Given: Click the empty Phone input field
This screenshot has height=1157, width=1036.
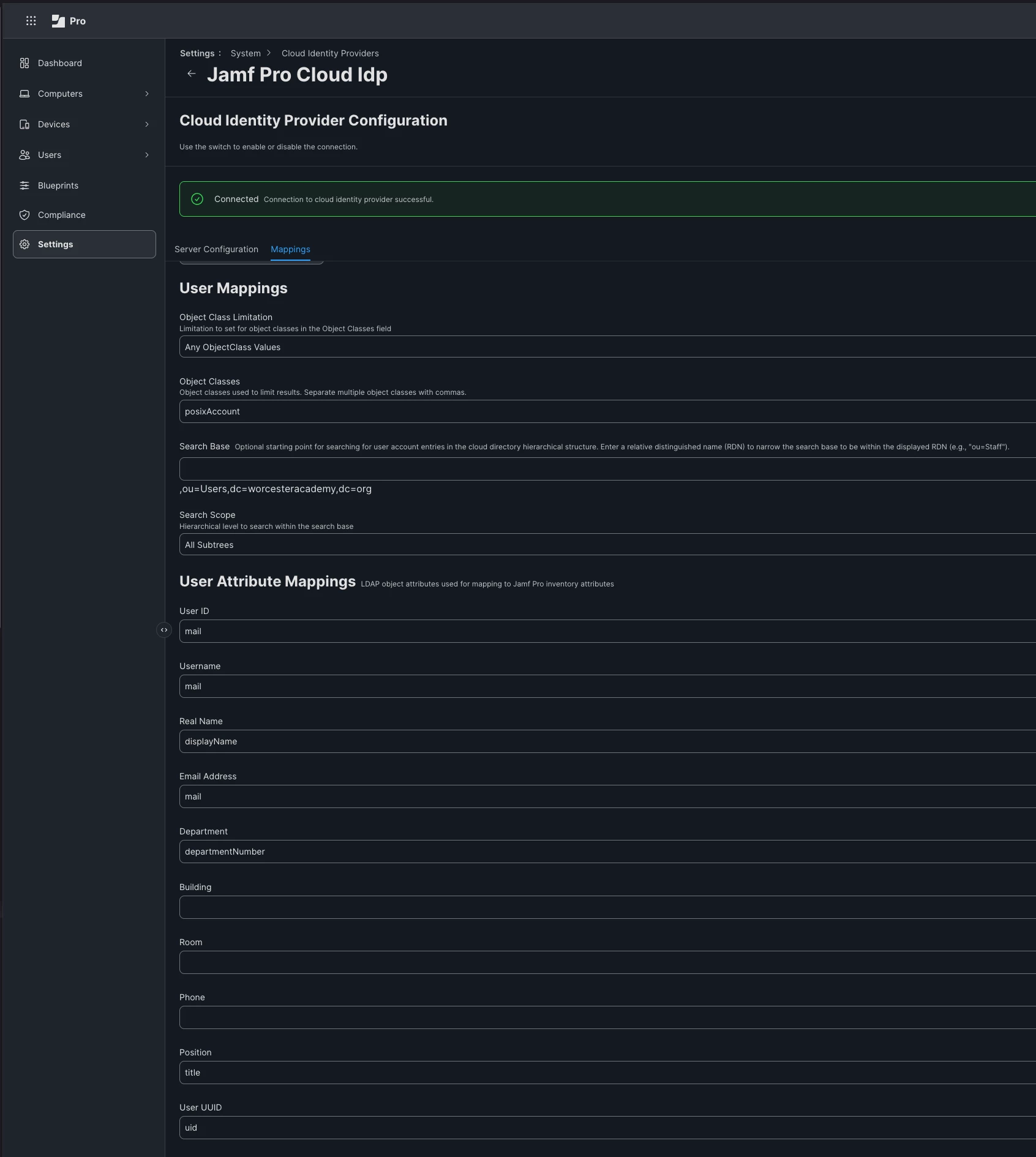Looking at the screenshot, I should [607, 1017].
